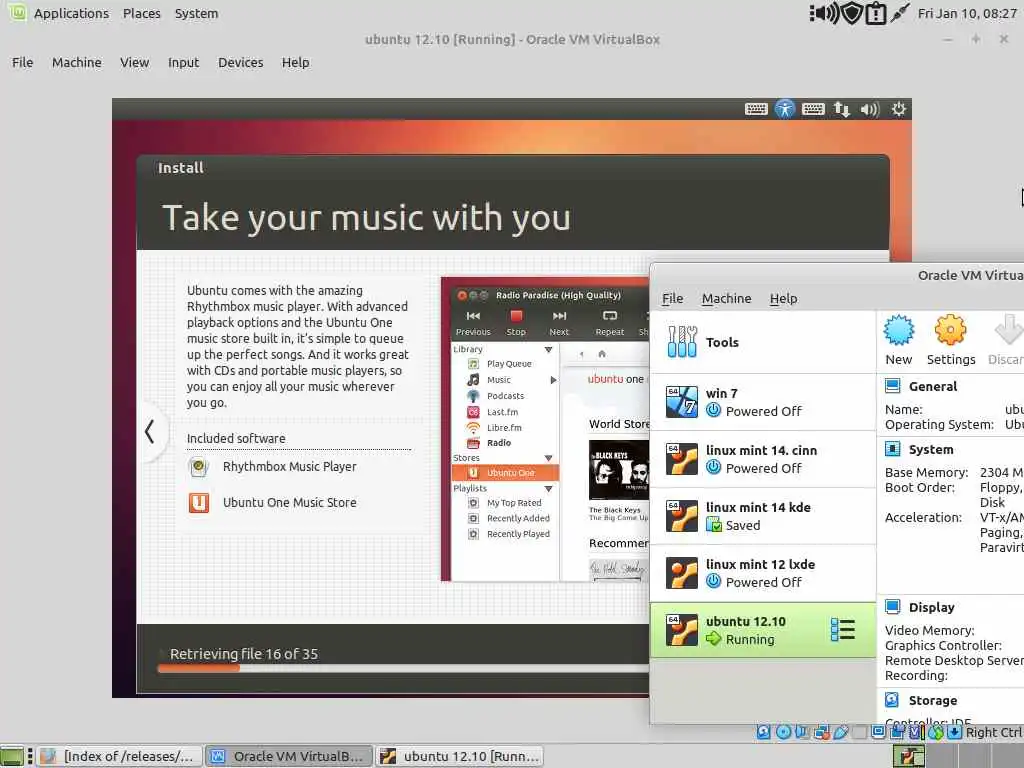The width and height of the screenshot is (1024, 768).
Task: Open the guest system power gear indicator
Action: pyautogui.click(x=899, y=109)
